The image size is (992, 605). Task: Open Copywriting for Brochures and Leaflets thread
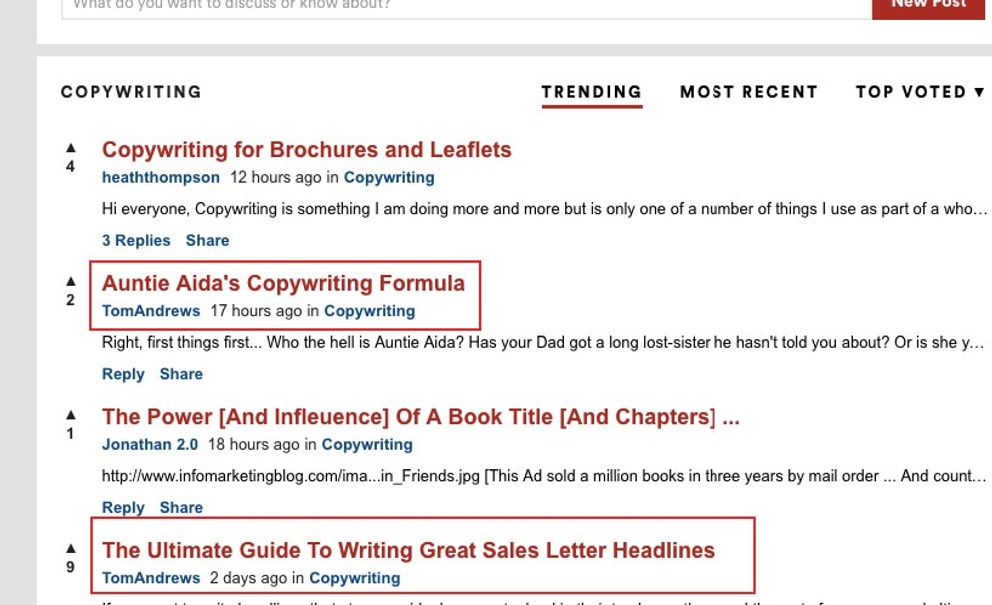click(x=306, y=150)
